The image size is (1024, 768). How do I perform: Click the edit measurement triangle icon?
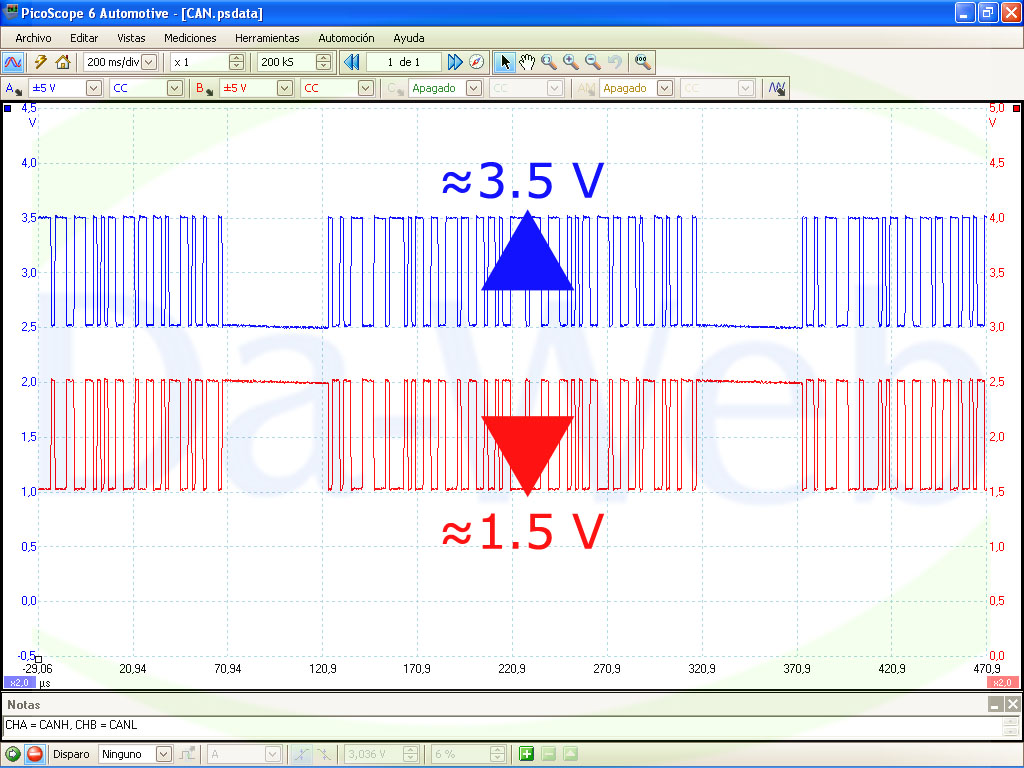point(570,754)
